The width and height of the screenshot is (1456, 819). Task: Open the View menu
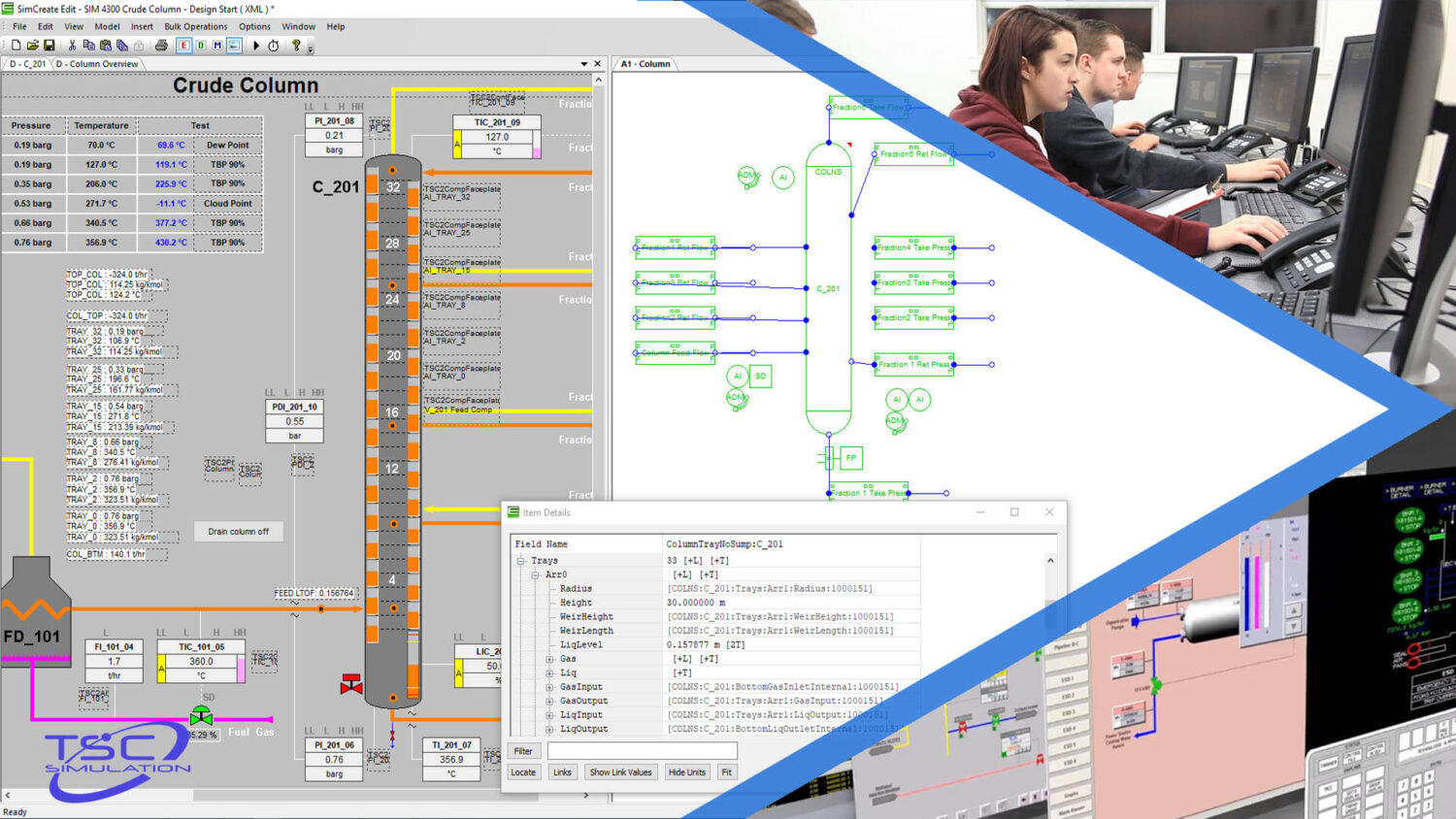(74, 26)
